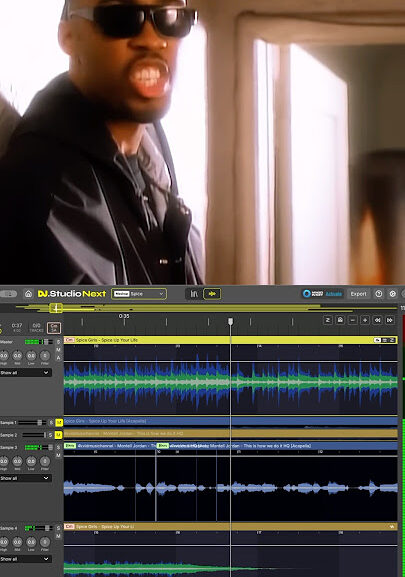Click the Sample 4 Low EQ knob
Image resolution: width=405 pixels, height=577 pixels.
pos(31,542)
